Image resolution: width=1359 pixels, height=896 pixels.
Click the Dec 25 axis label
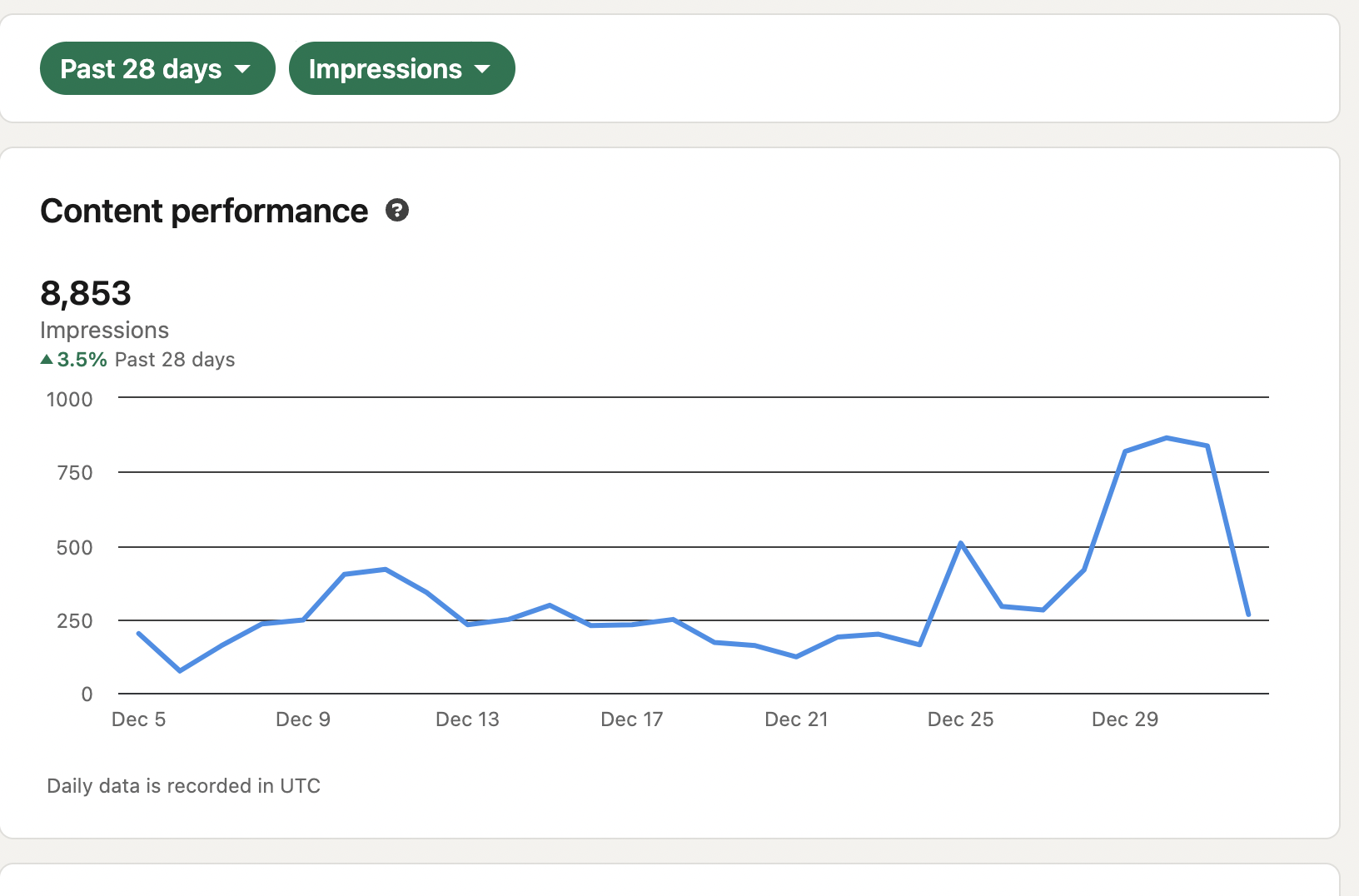(960, 719)
